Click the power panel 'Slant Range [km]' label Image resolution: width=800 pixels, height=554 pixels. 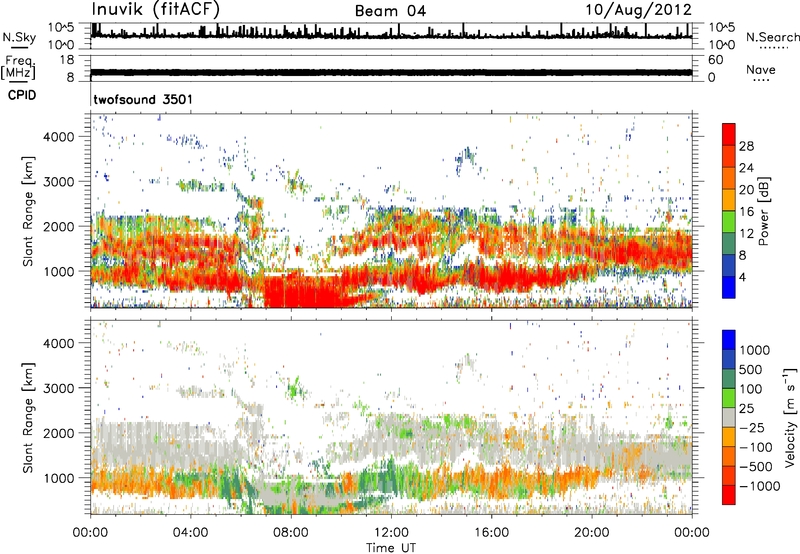(29, 211)
